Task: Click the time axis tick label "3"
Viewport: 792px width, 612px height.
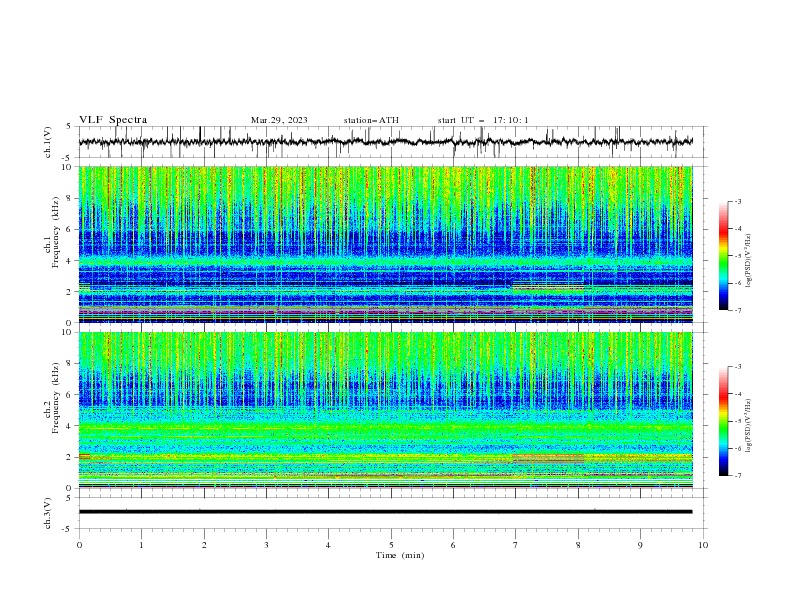Action: point(266,545)
